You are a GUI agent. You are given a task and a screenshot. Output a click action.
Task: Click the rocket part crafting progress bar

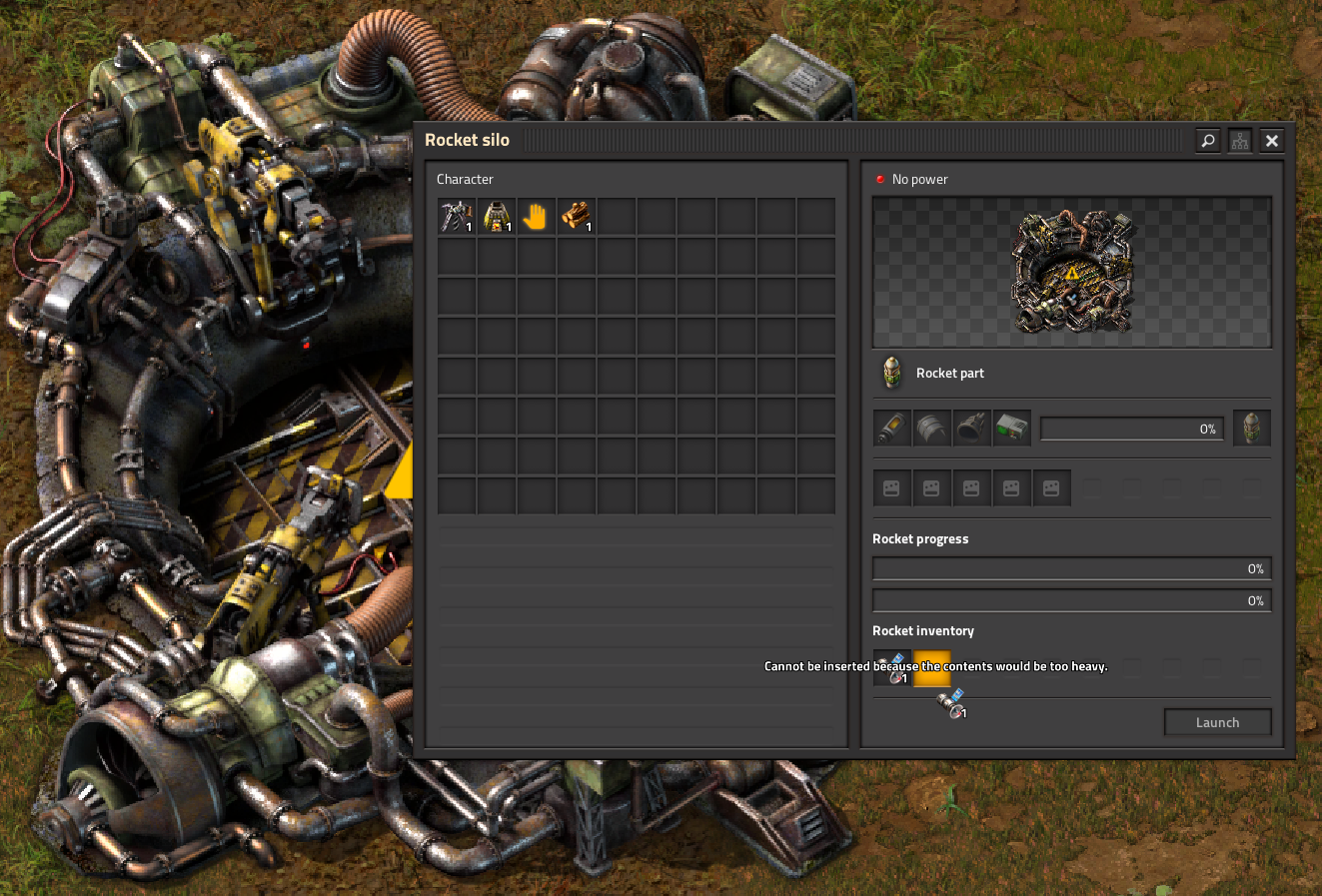1132,429
